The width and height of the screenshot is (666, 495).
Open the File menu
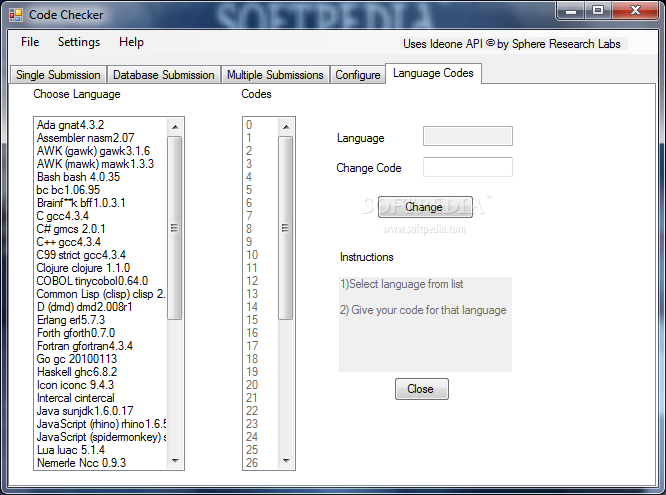point(30,42)
